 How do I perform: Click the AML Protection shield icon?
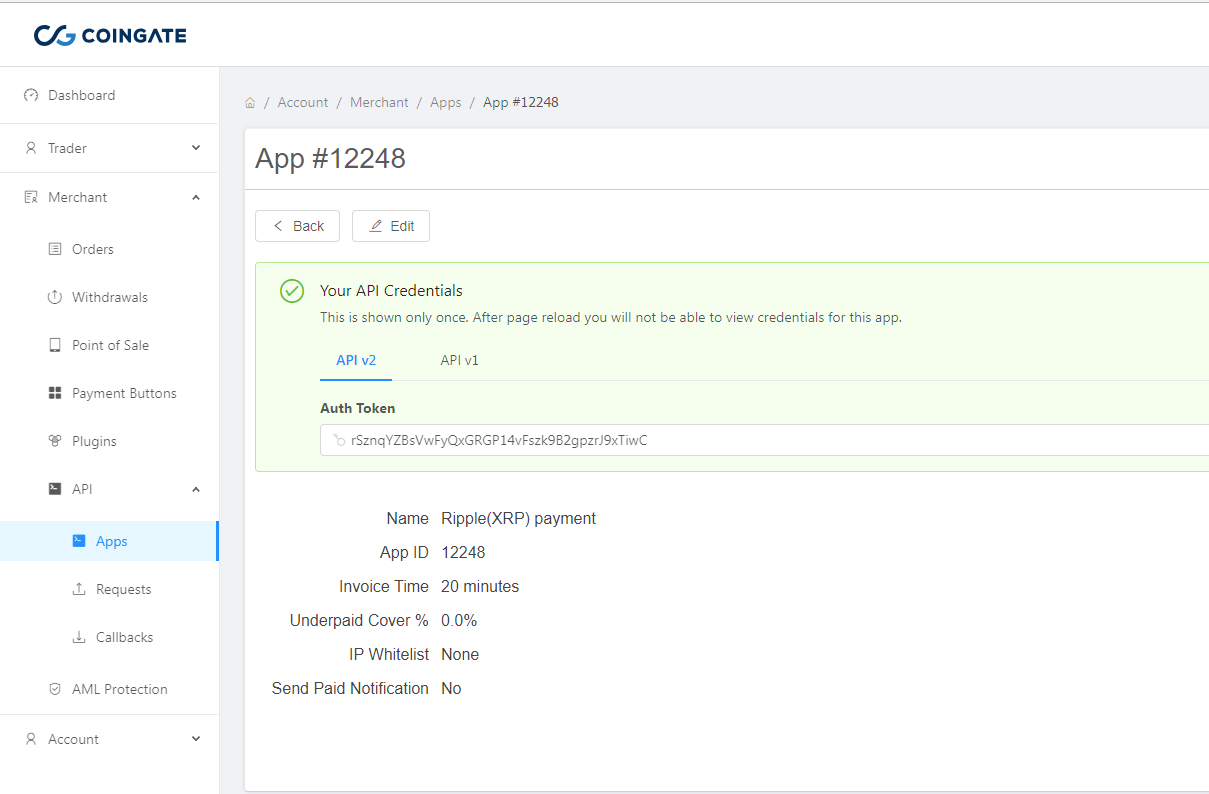pyautogui.click(x=55, y=689)
